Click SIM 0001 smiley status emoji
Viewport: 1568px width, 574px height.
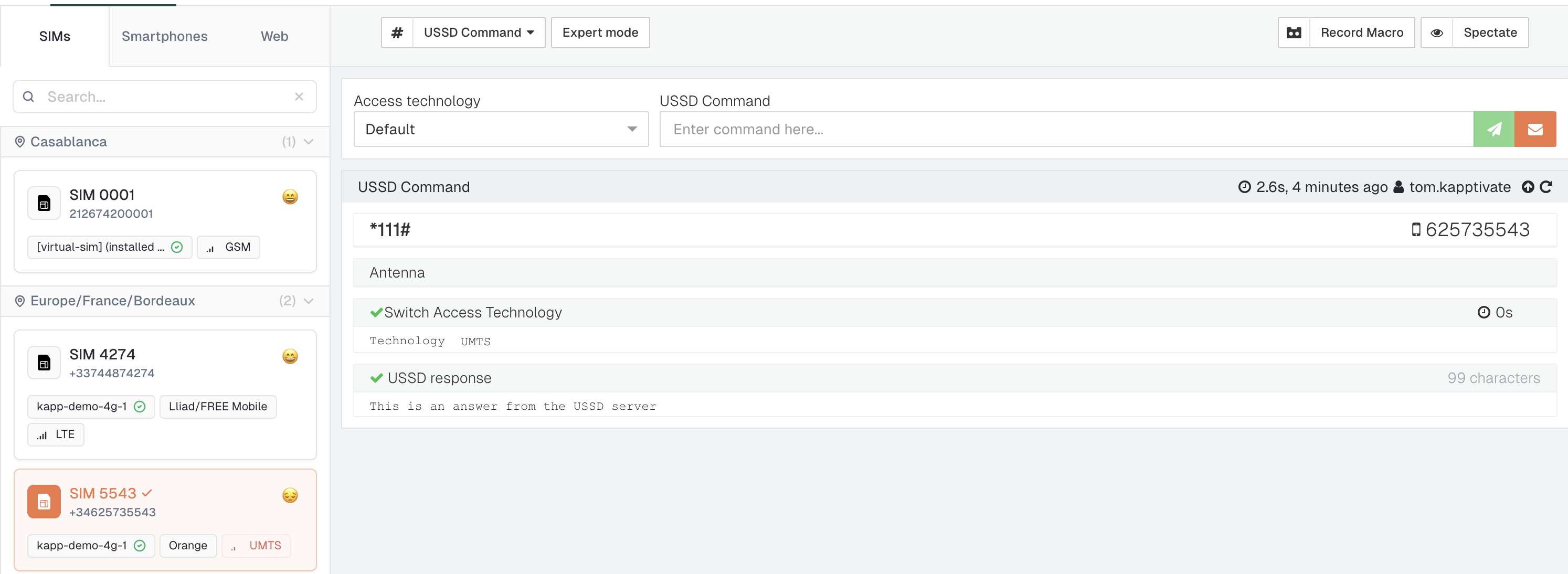pos(290,197)
